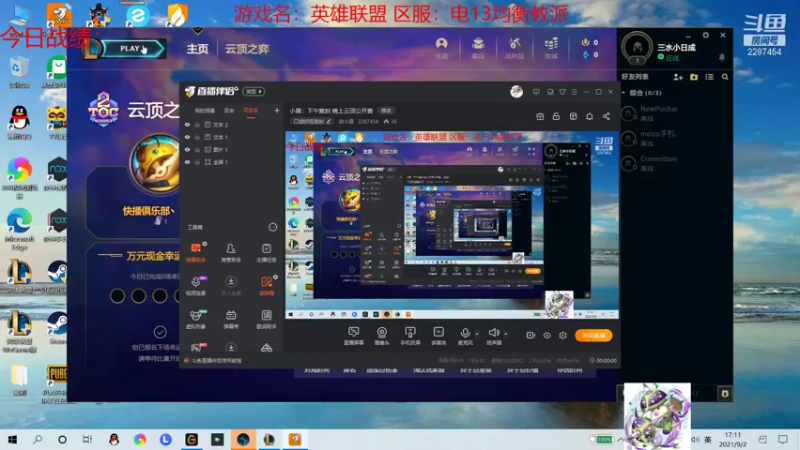Open the virtual avatar tool (虚拟形象)

tap(196, 319)
